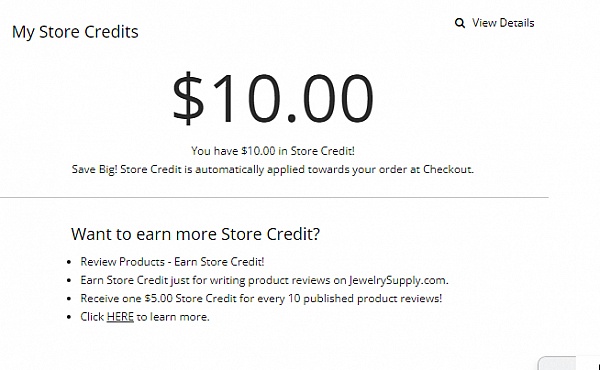This screenshot has width=600, height=370.
Task: Click the JewelrySupply.com text in the list
Action: pyautogui.click(x=398, y=280)
